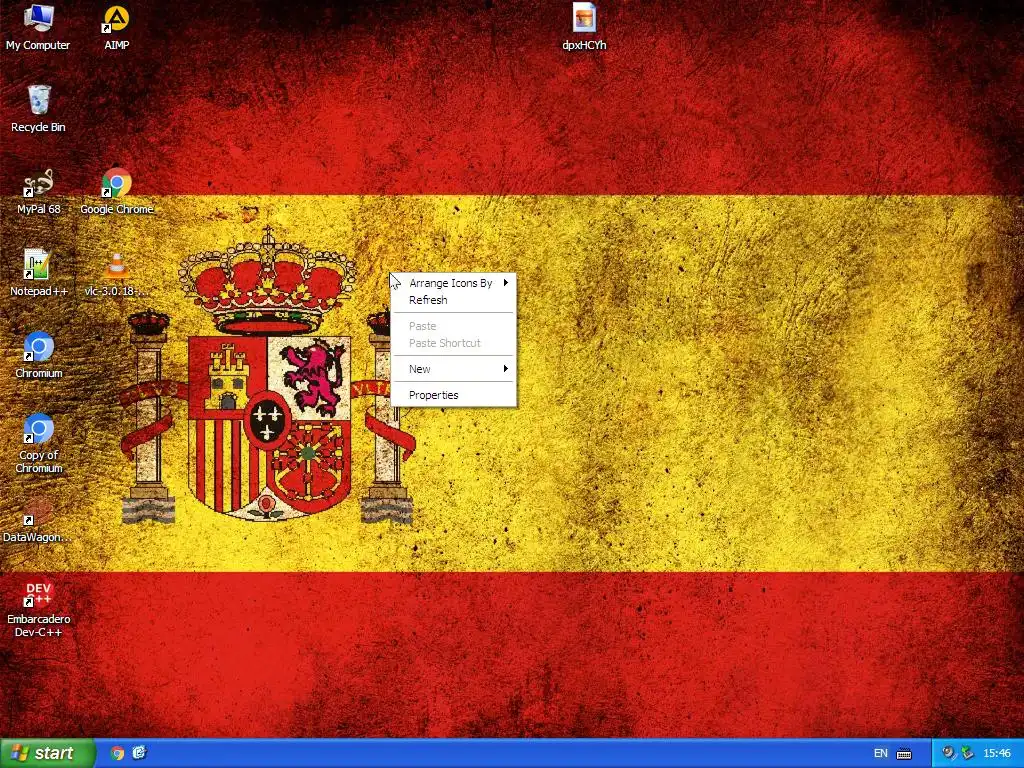Click the 15:46 taskbar clock

tap(997, 754)
